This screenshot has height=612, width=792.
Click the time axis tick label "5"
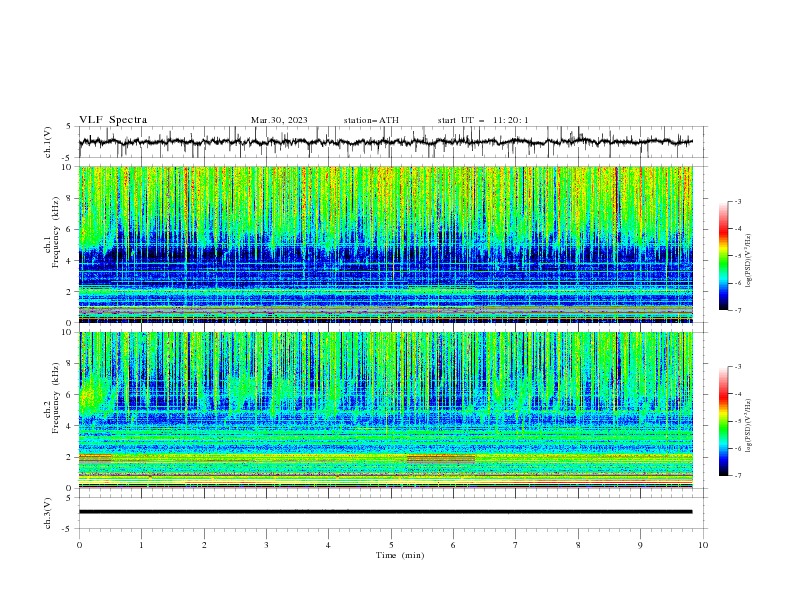(391, 545)
